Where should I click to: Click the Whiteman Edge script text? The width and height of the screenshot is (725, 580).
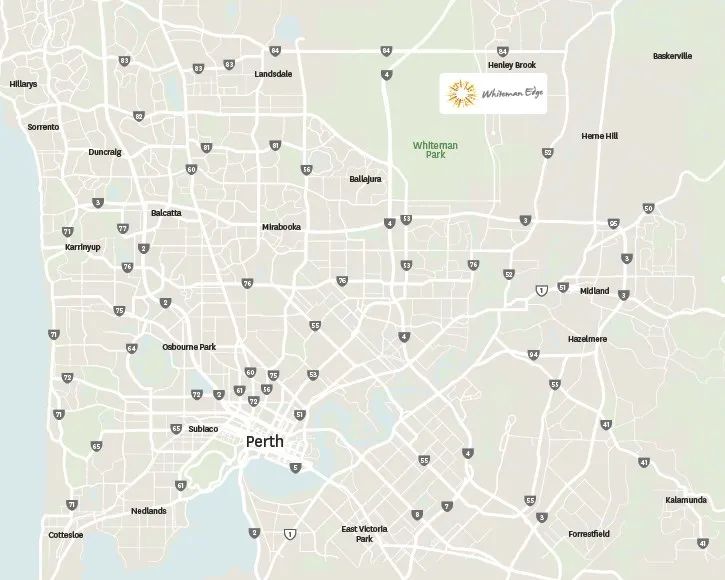pyautogui.click(x=512, y=93)
